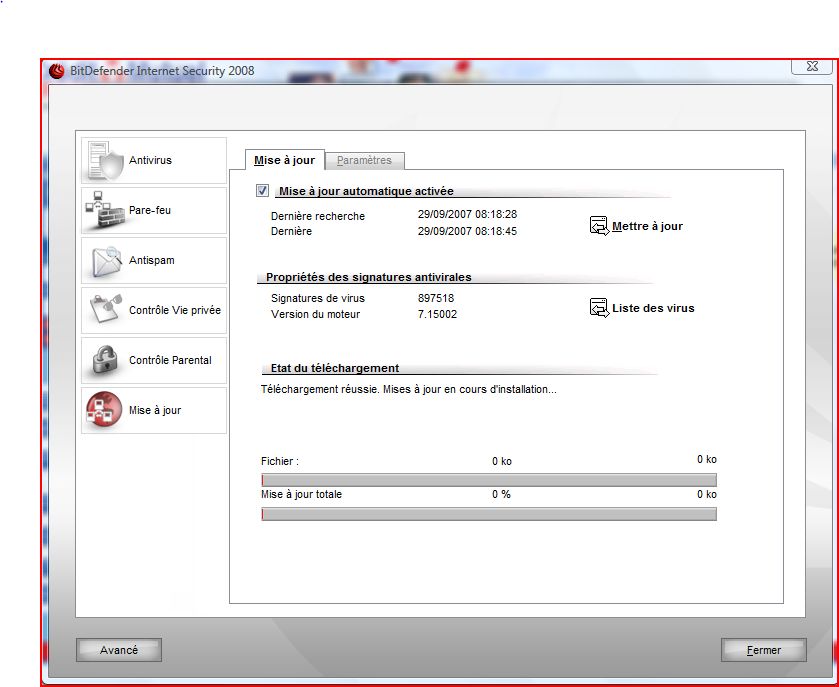Open the Antivirus shield icon
Image resolution: width=839 pixels, height=687 pixels.
105,161
